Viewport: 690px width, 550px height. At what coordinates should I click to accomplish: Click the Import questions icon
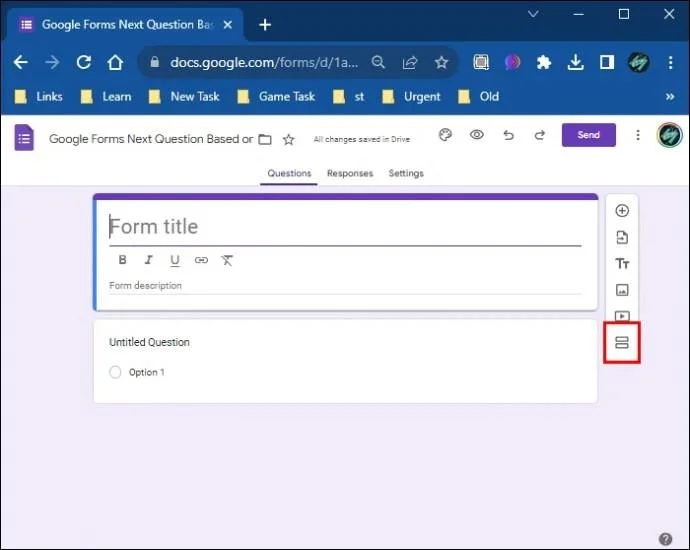click(x=622, y=237)
